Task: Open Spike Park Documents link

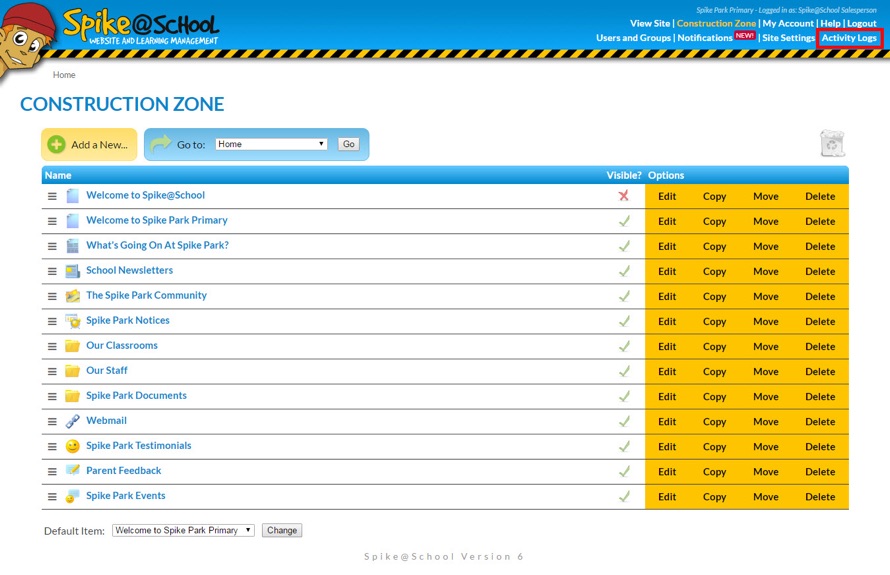Action: tap(136, 396)
